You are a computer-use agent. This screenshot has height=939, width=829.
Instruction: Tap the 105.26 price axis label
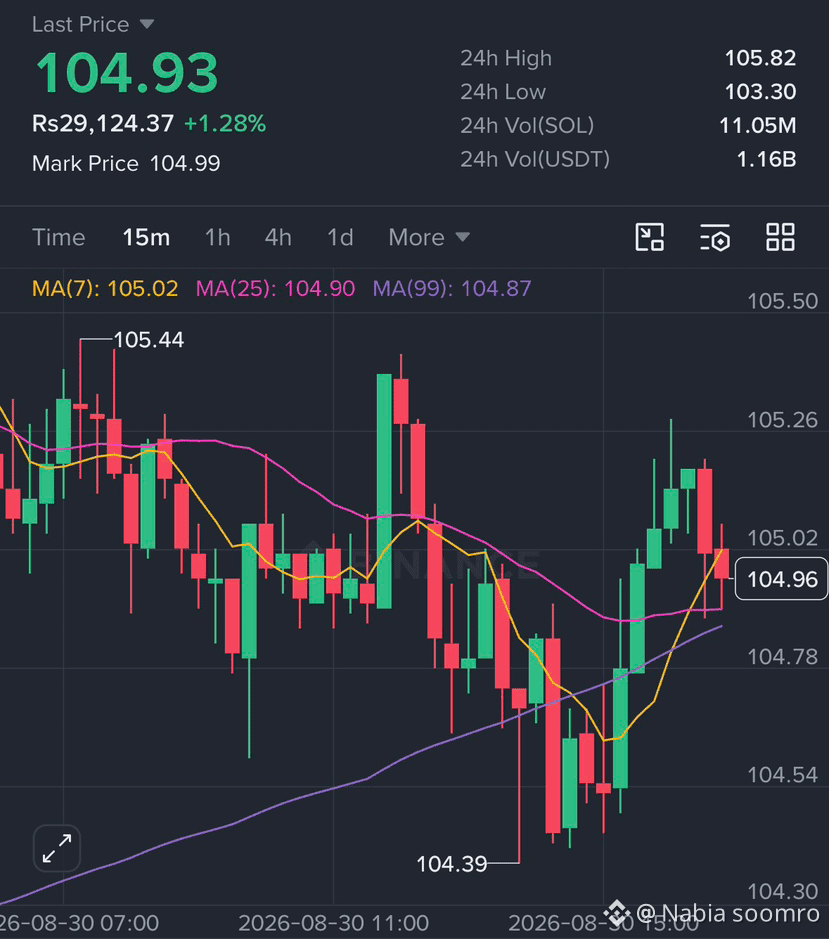[782, 420]
